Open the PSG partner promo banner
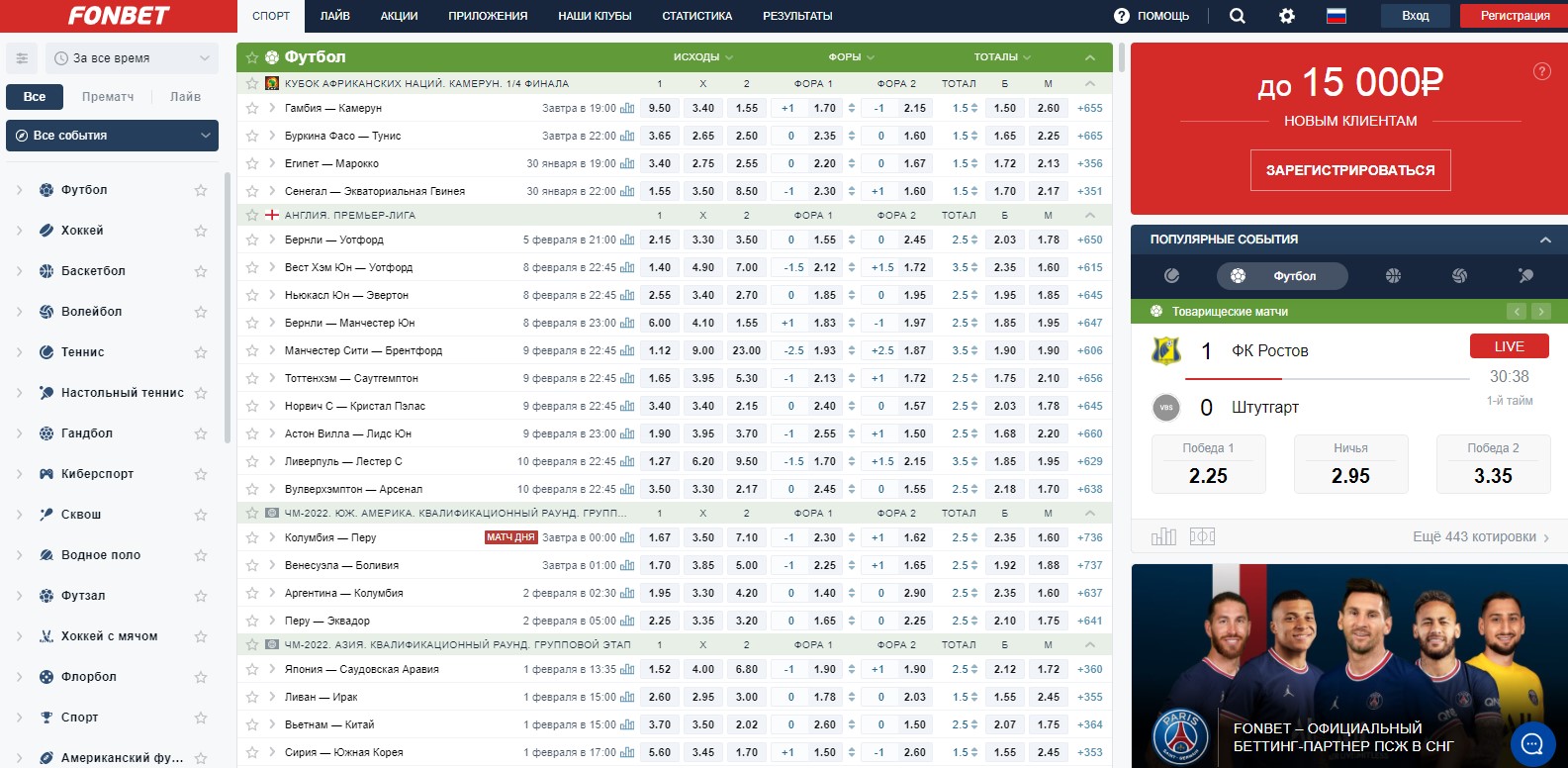The image size is (1568, 768). coord(1349,666)
